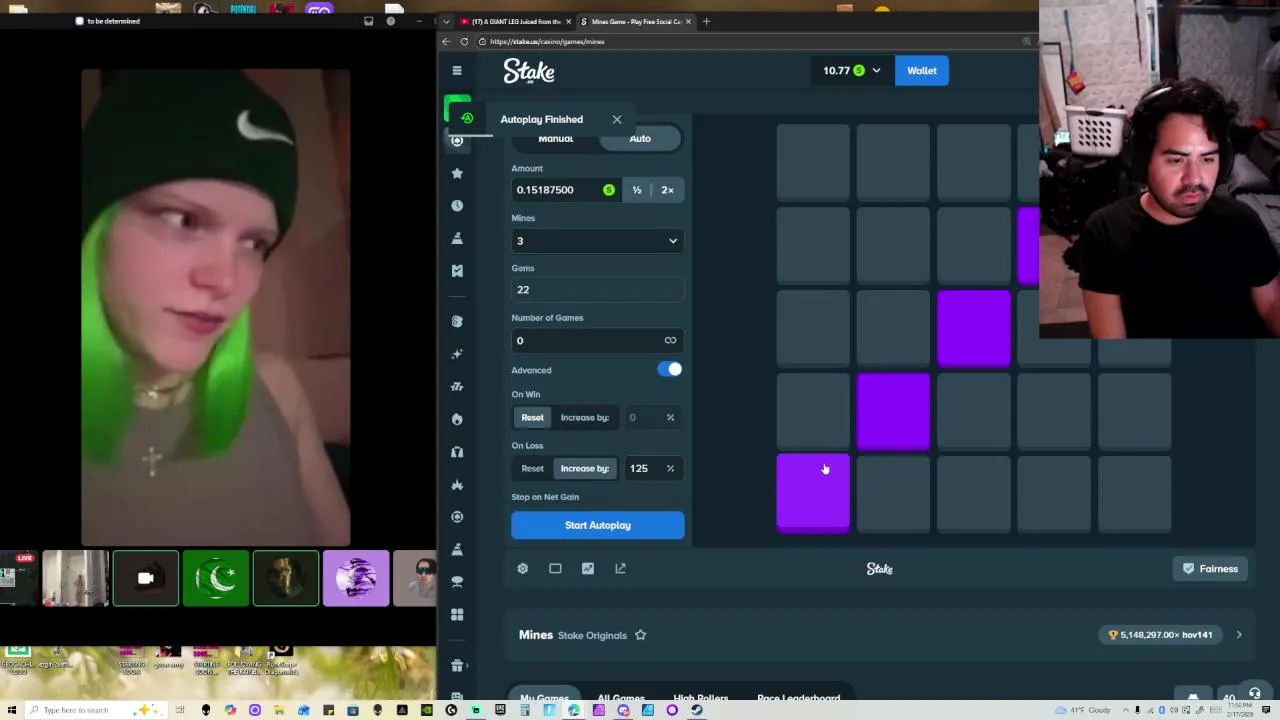The image size is (1280, 720).
Task: Edit the Number of Games field
Action: coord(598,341)
